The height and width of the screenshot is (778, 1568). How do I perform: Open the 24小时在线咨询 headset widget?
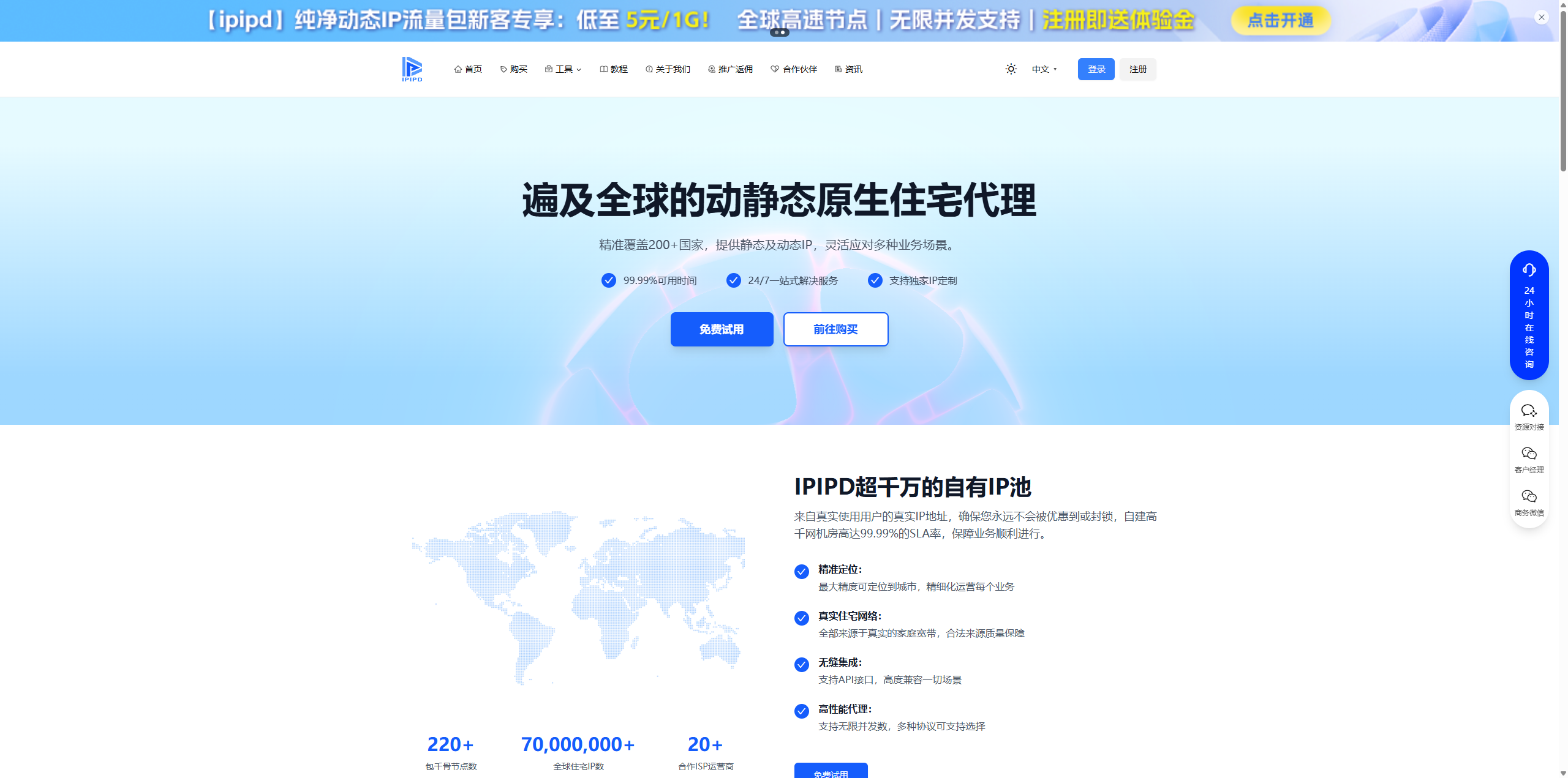click(1529, 315)
